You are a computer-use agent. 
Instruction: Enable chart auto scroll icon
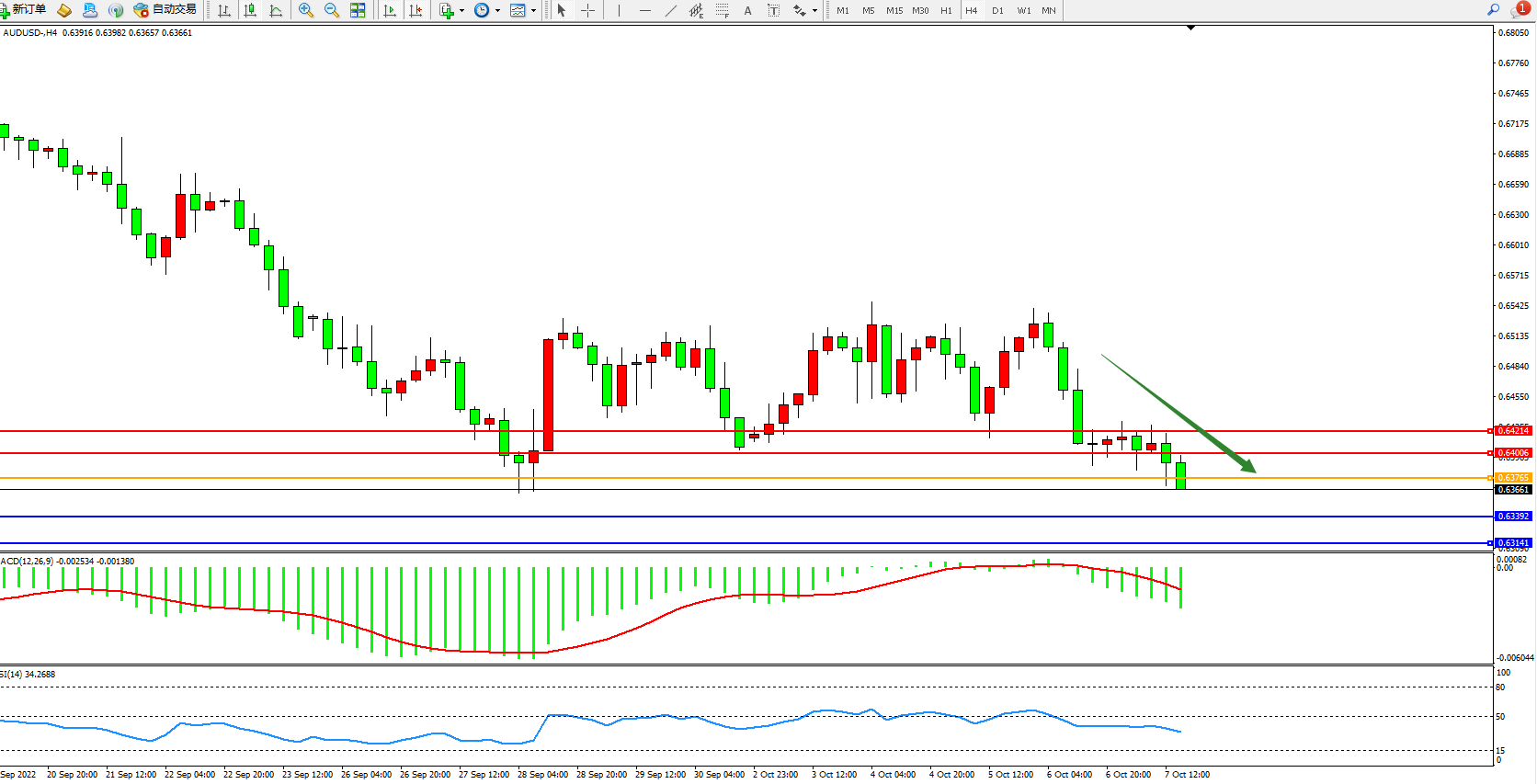pyautogui.click(x=390, y=10)
